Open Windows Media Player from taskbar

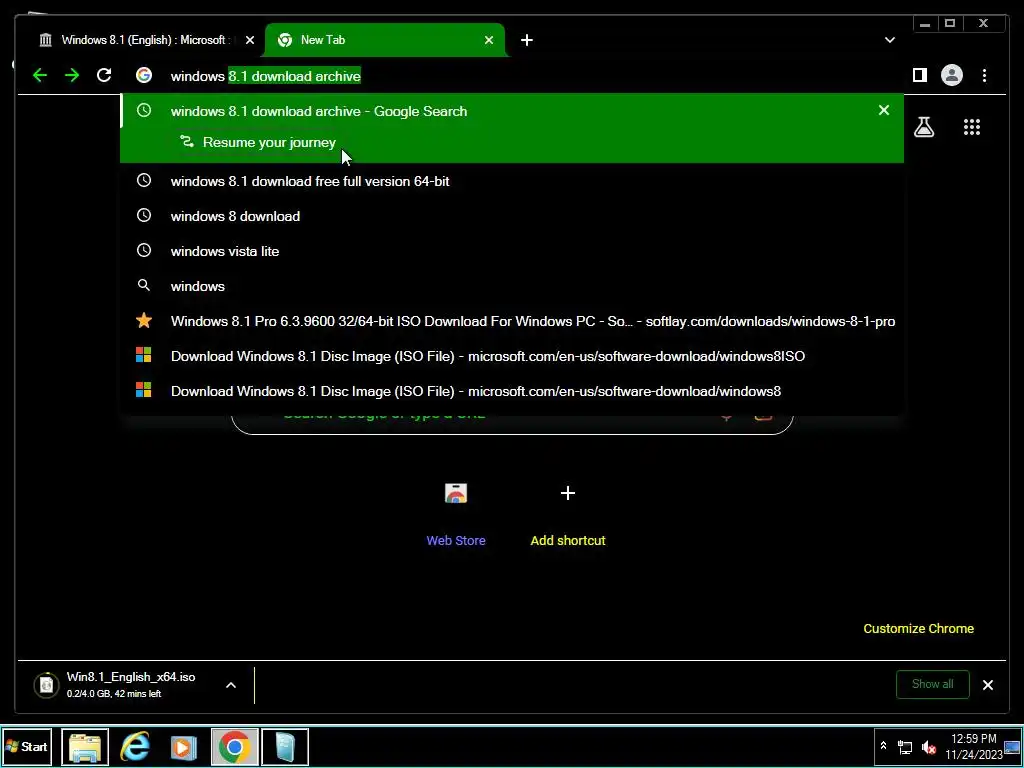tap(184, 746)
